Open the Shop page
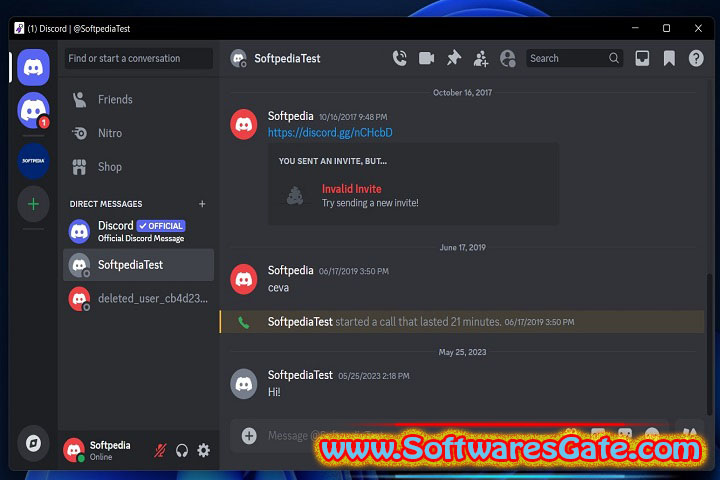This screenshot has height=480, width=720. point(138,167)
